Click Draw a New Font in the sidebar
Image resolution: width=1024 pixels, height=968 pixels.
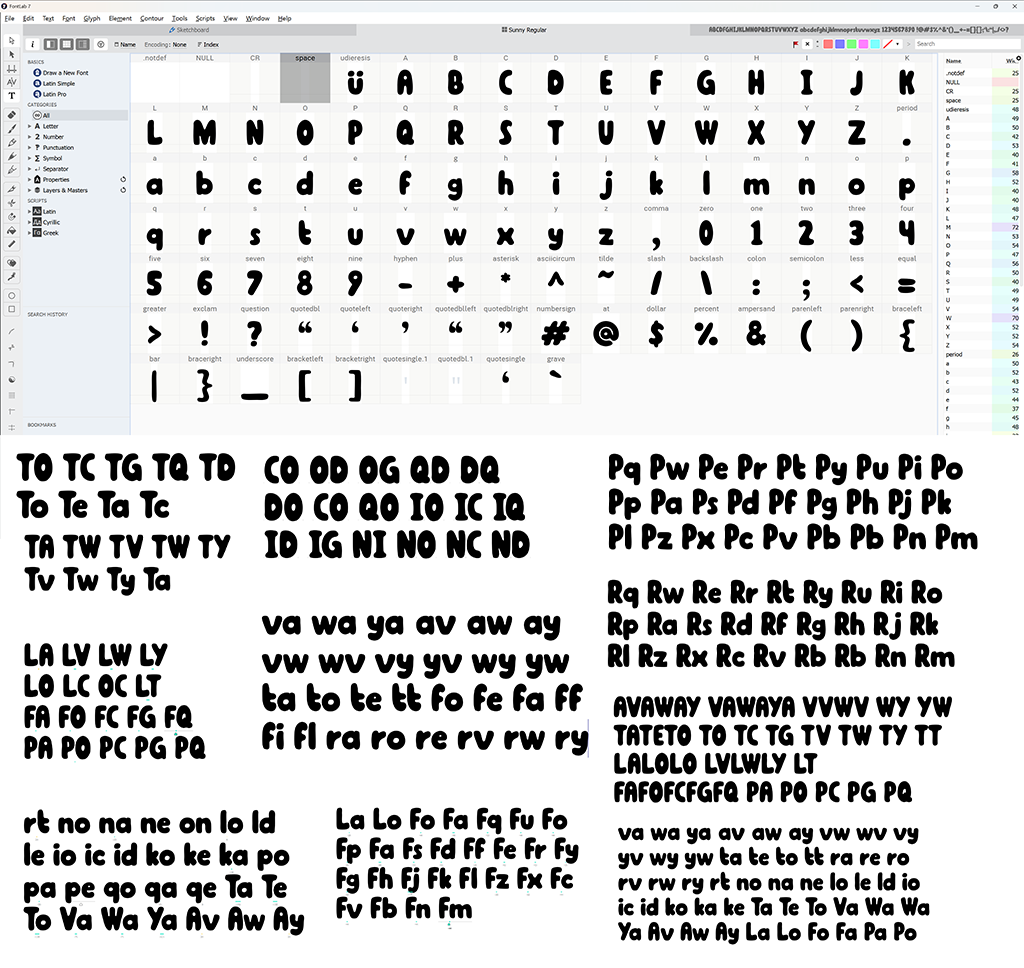coord(67,73)
